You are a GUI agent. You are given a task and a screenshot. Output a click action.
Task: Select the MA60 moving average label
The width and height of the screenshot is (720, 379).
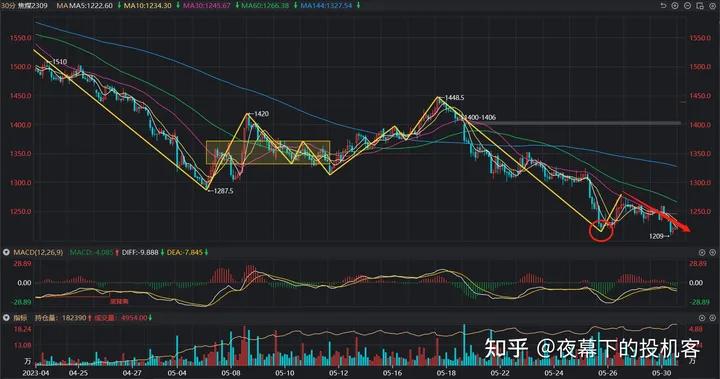point(265,6)
